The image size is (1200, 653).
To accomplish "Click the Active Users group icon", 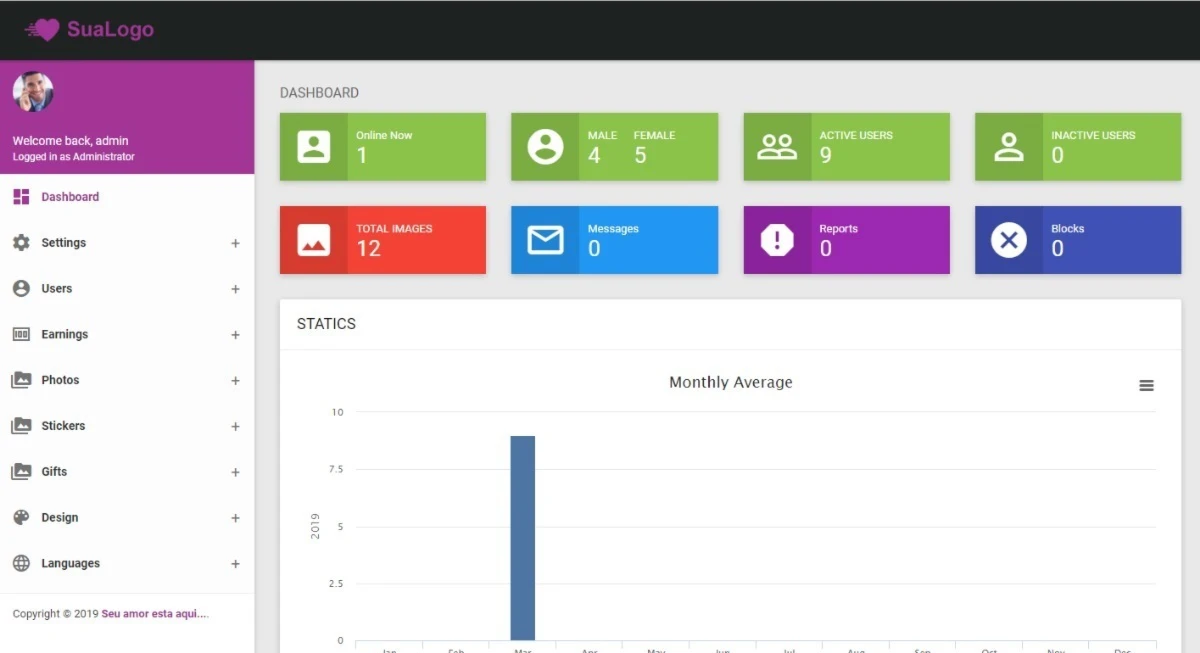I will coord(777,147).
